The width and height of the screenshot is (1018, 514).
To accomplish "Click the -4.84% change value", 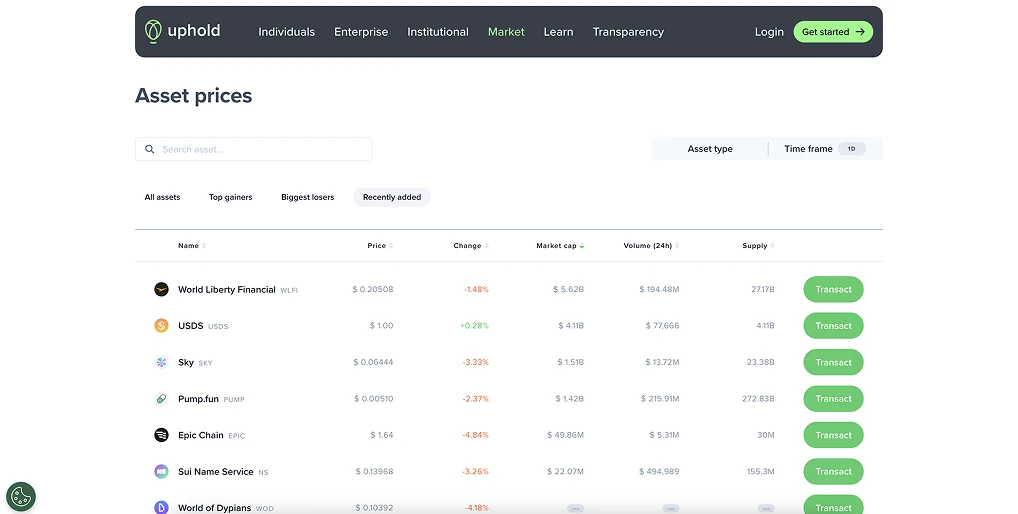I will (475, 435).
